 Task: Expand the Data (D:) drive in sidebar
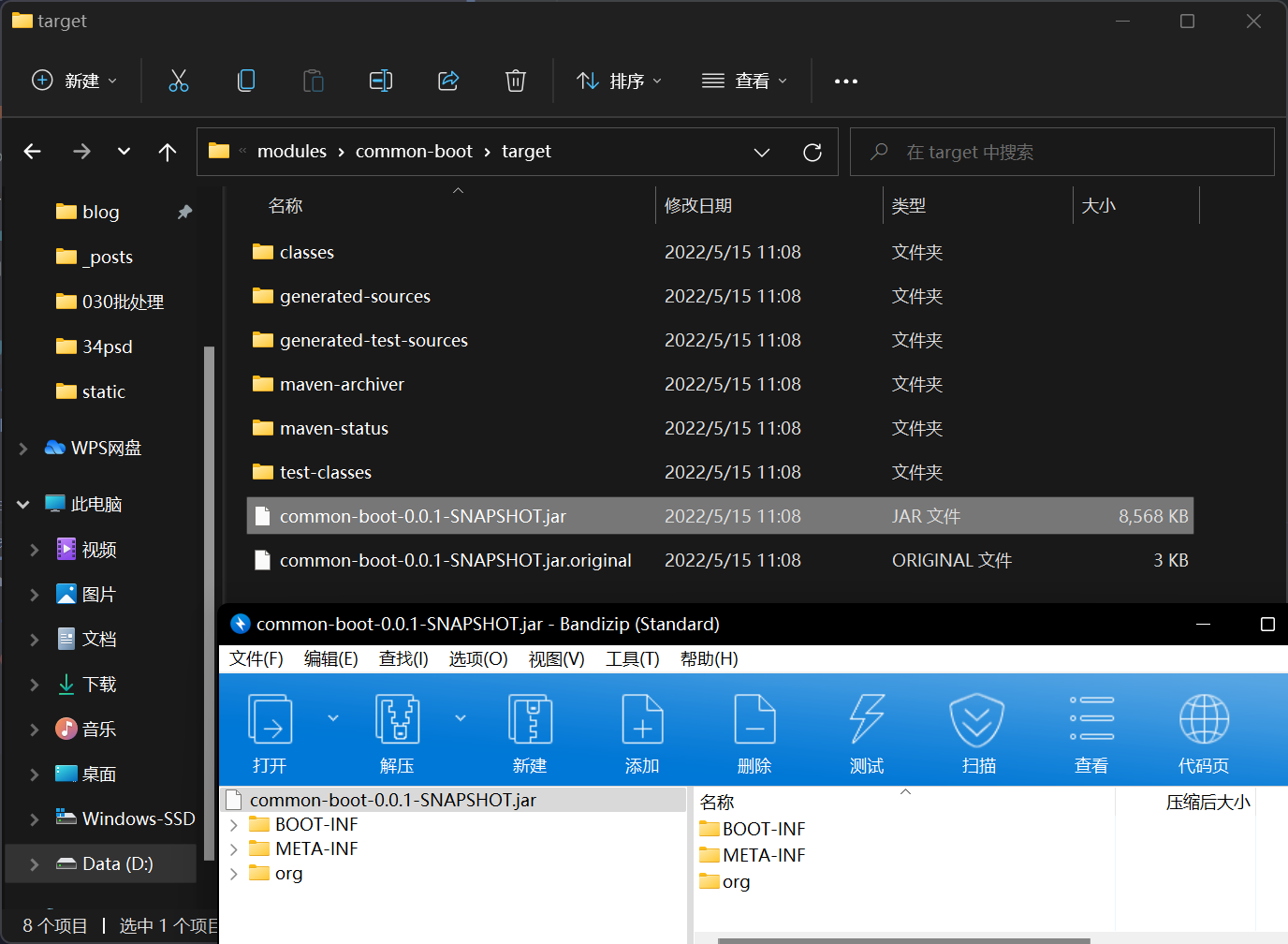tap(35, 864)
